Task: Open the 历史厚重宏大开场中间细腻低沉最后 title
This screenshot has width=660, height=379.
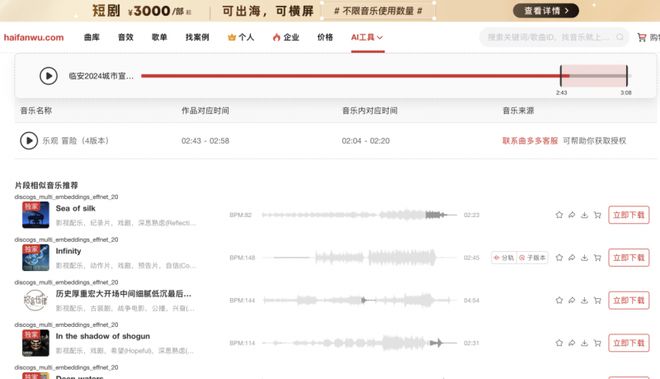Action: (x=123, y=294)
